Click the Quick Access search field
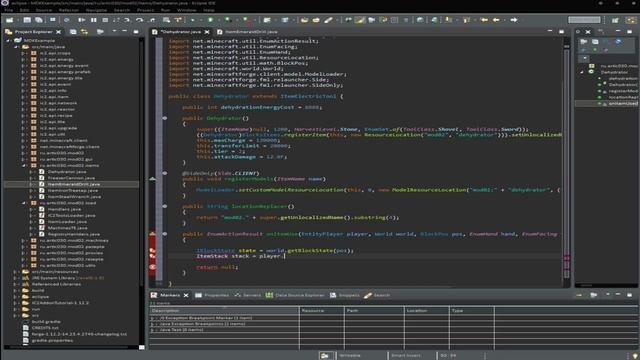Viewport: 640px width, 360px height. [x=584, y=20]
